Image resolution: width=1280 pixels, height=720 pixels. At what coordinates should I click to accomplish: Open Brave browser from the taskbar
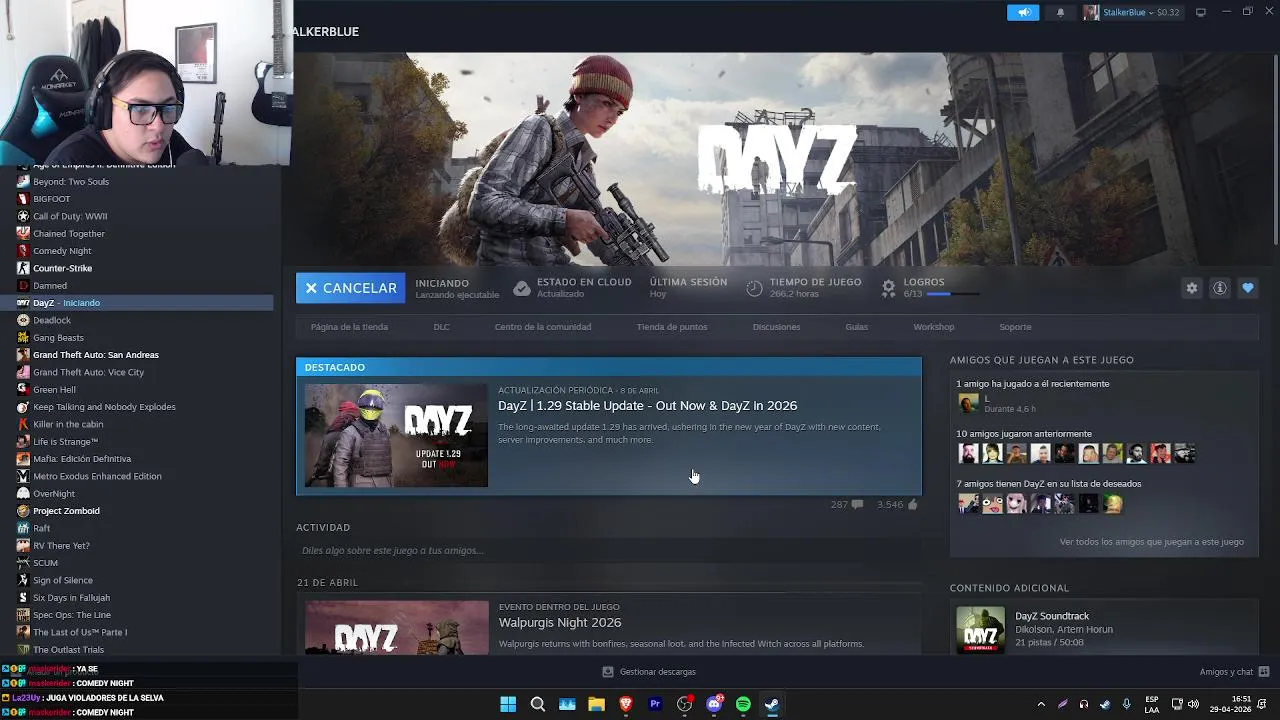pos(626,704)
